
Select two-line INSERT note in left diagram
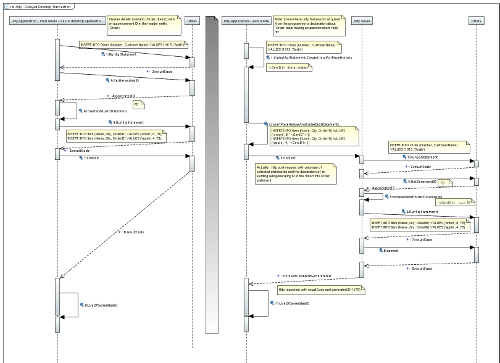[x=116, y=136]
